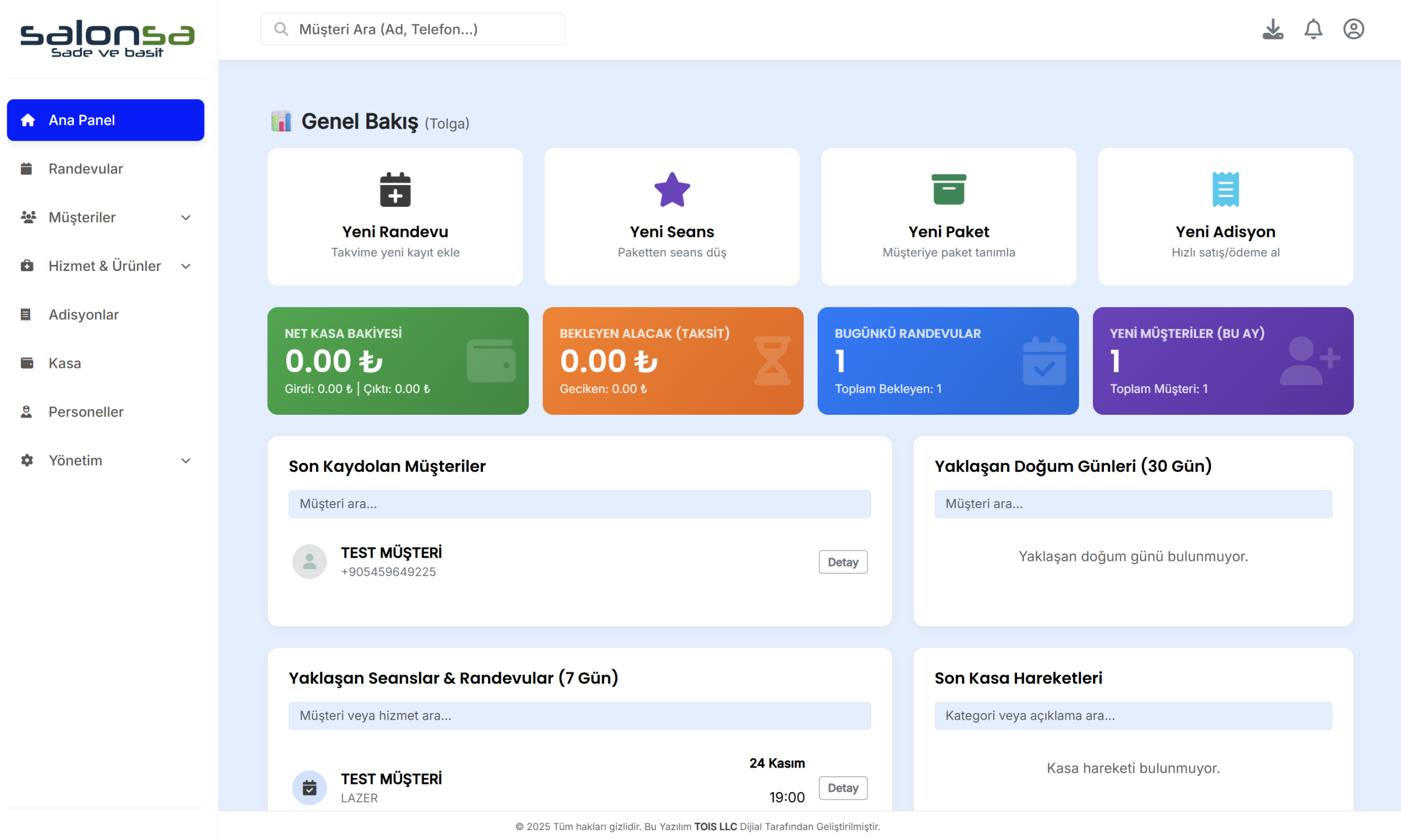The image size is (1401, 840).
Task: Open the notifications bell
Action: coord(1313,29)
